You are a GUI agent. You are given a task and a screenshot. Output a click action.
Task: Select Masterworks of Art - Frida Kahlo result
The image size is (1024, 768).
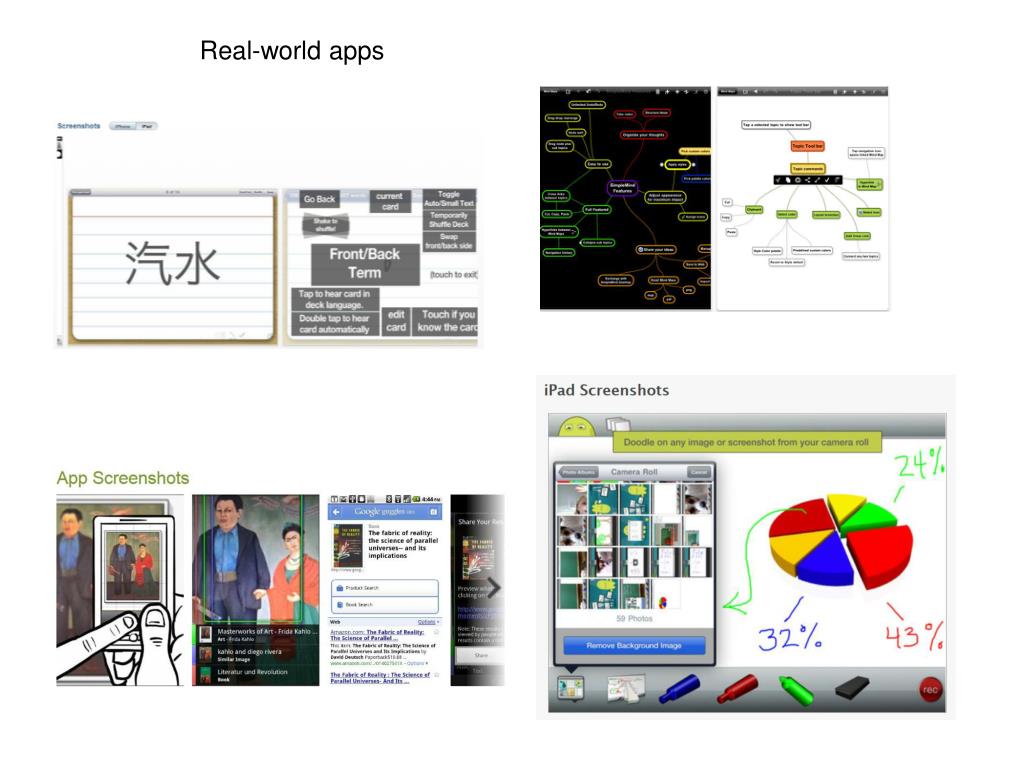pos(256,634)
